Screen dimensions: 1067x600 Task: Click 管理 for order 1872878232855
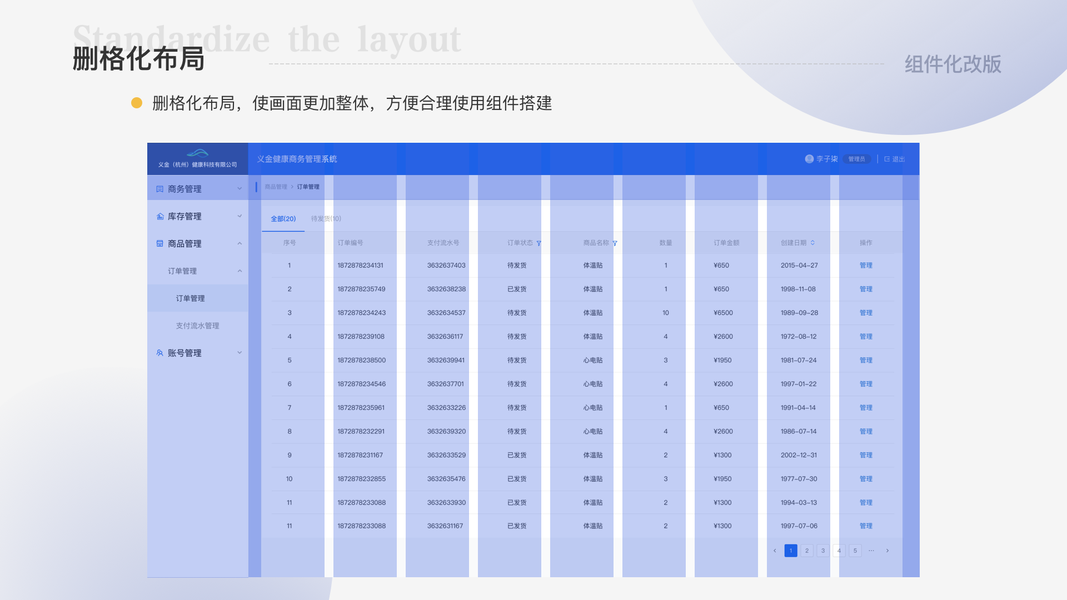(x=866, y=479)
